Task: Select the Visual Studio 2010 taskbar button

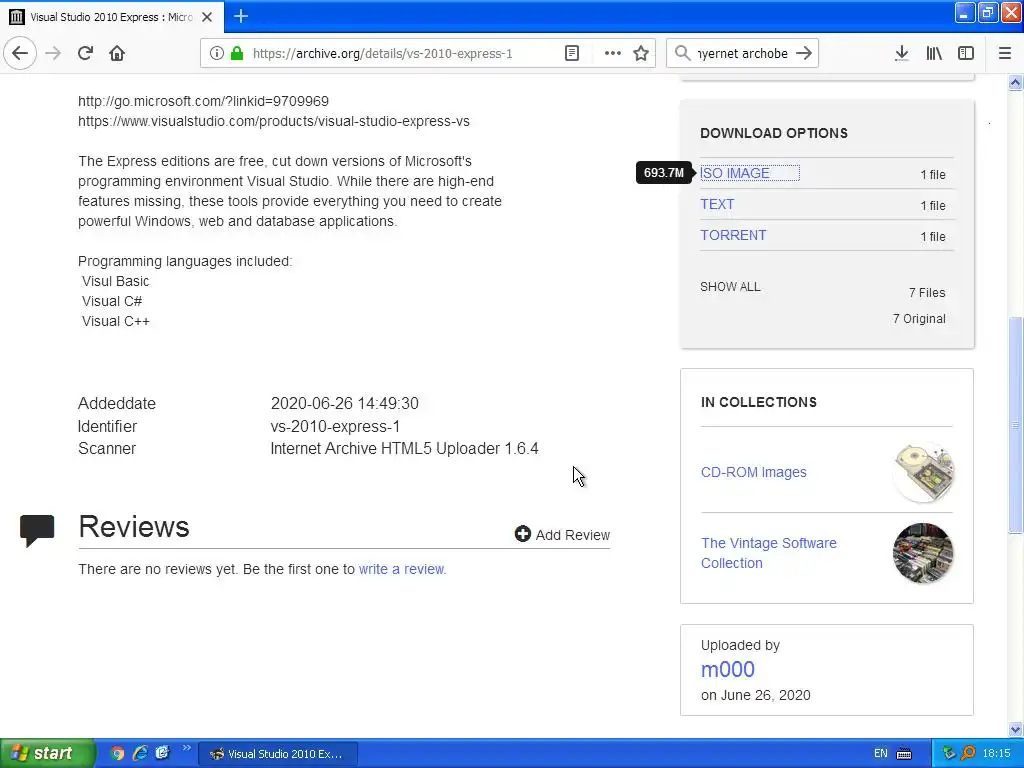Action: coord(278,754)
